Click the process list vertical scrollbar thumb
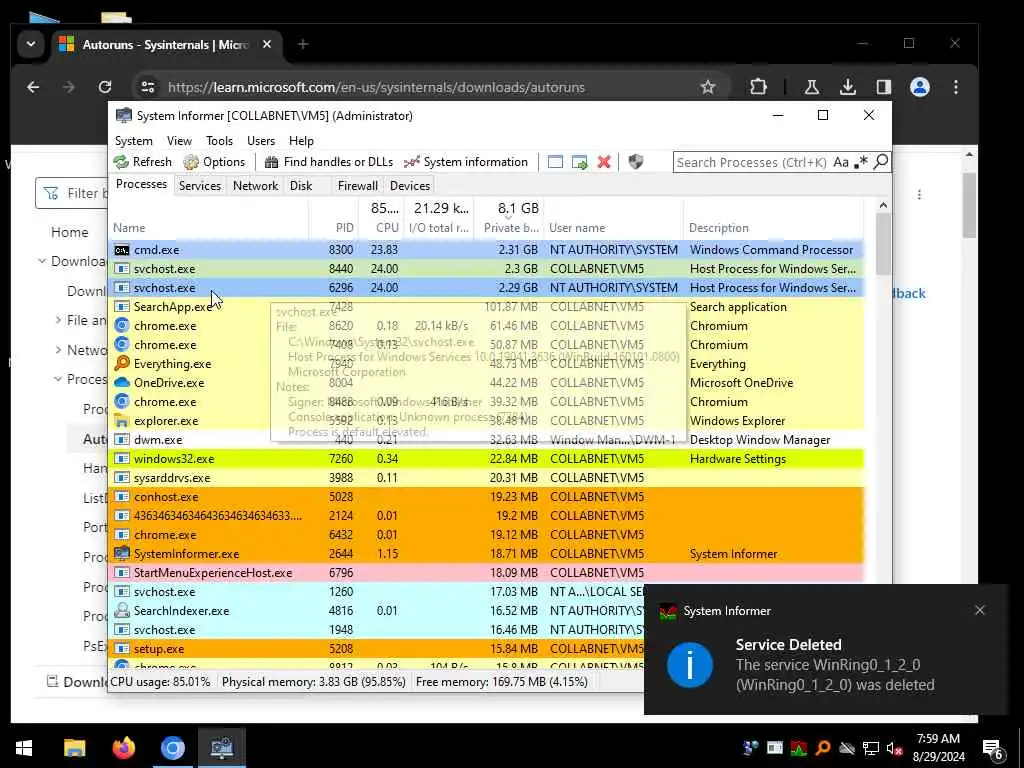The image size is (1024, 768). (883, 244)
